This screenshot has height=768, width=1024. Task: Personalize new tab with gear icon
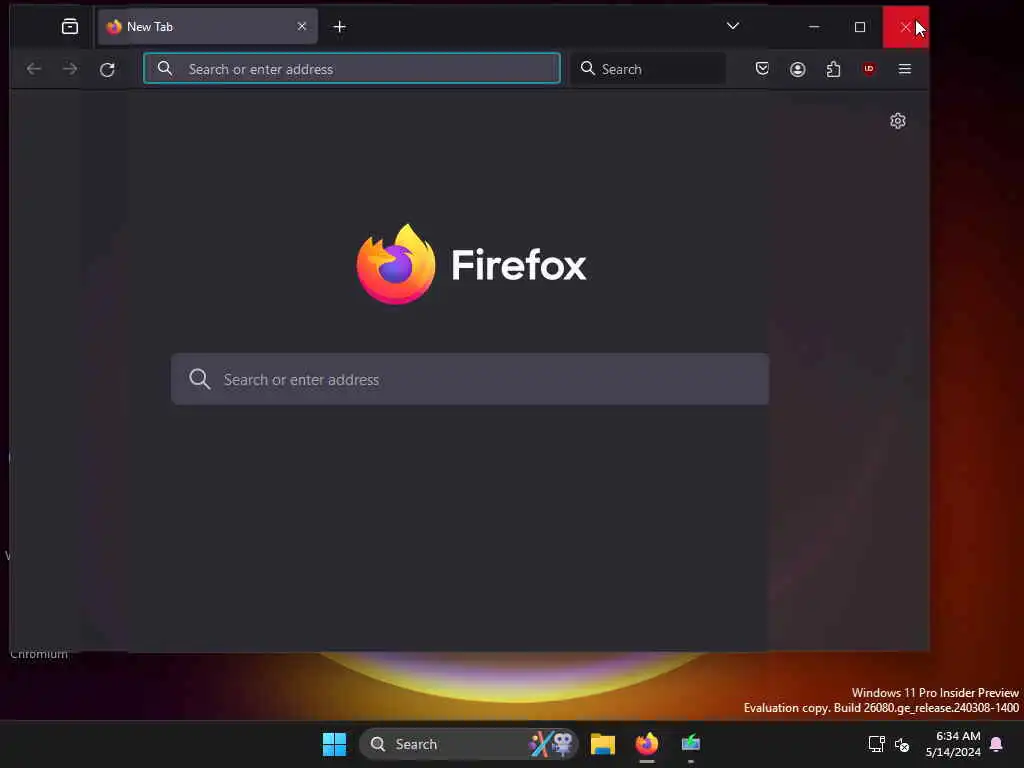pos(898,121)
